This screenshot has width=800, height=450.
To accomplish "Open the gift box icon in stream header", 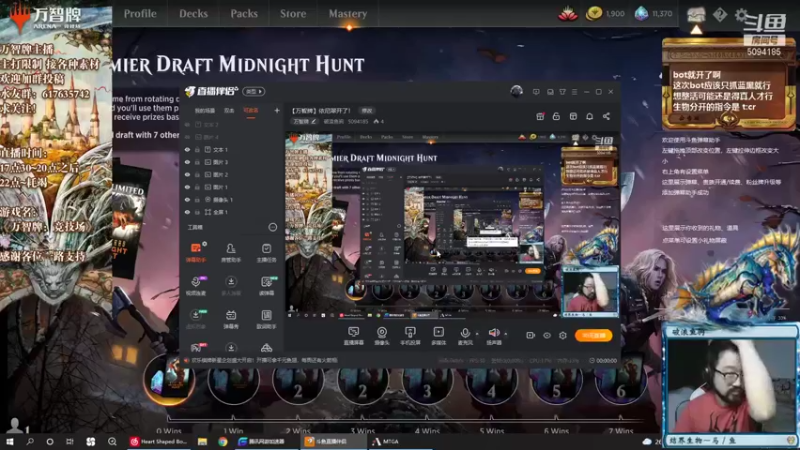I will pyautogui.click(x=540, y=116).
